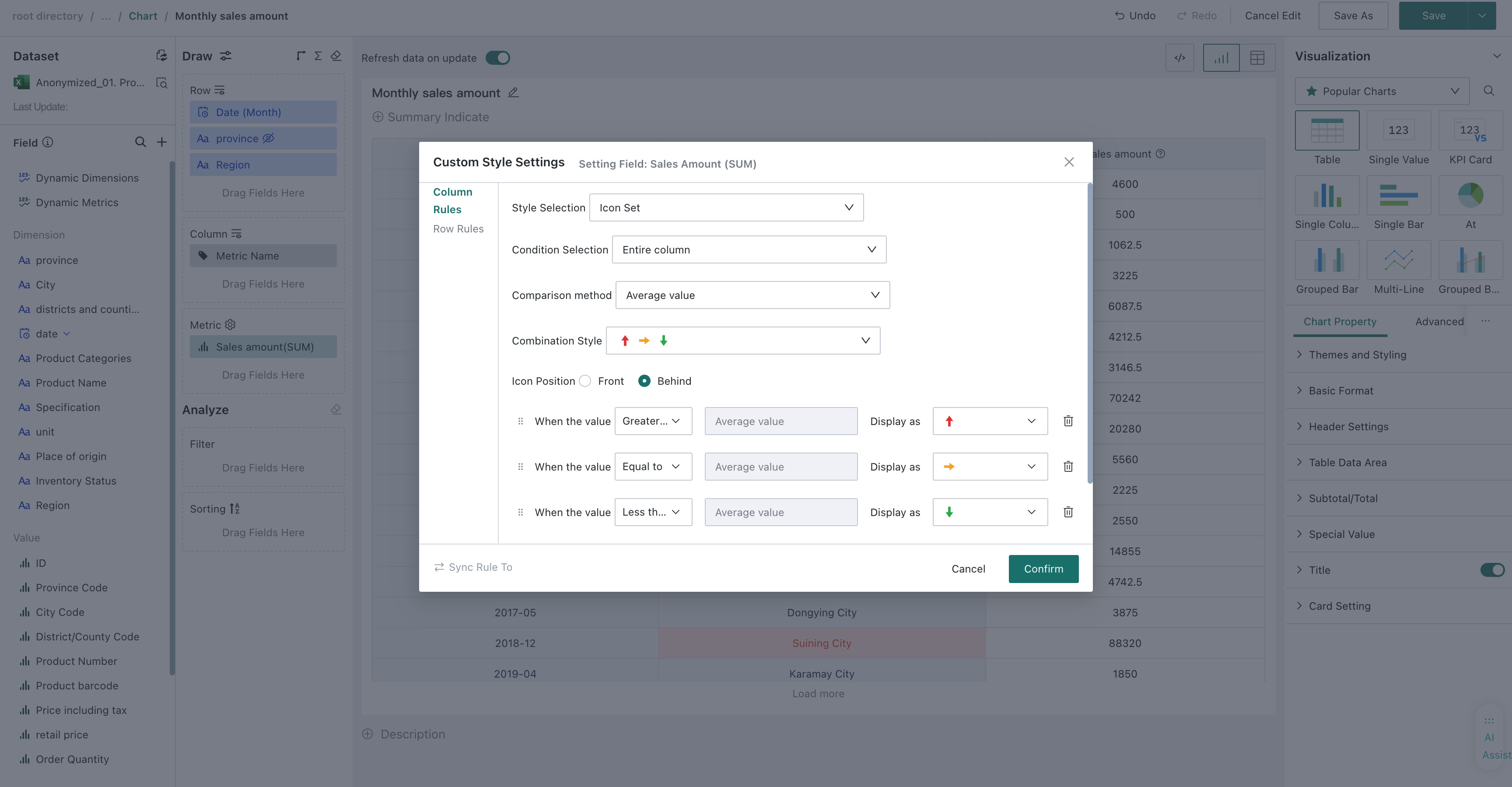Image resolution: width=1512 pixels, height=787 pixels.
Task: Search visualization chart types
Action: [1488, 91]
